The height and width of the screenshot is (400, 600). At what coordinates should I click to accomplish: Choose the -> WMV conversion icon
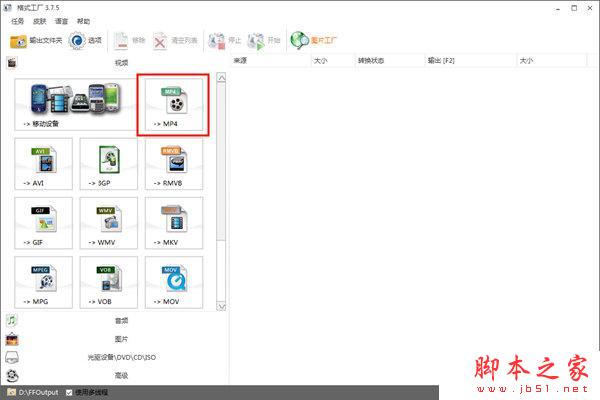coord(109,223)
